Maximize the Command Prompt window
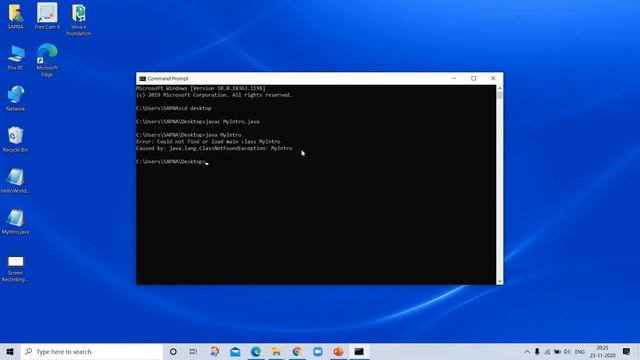The width and height of the screenshot is (640, 360). pyautogui.click(x=473, y=78)
